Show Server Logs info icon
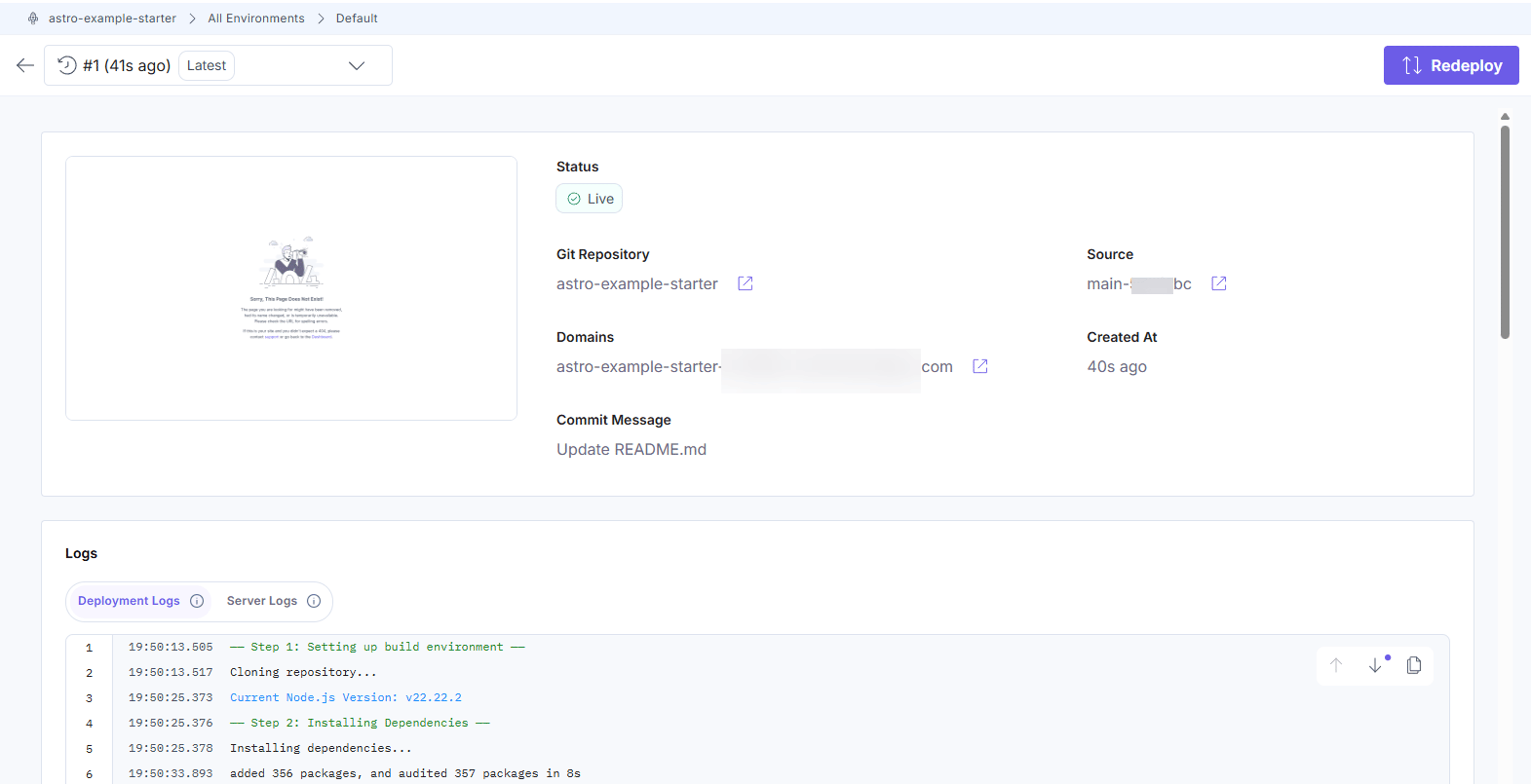Image resolution: width=1531 pixels, height=784 pixels. point(313,601)
